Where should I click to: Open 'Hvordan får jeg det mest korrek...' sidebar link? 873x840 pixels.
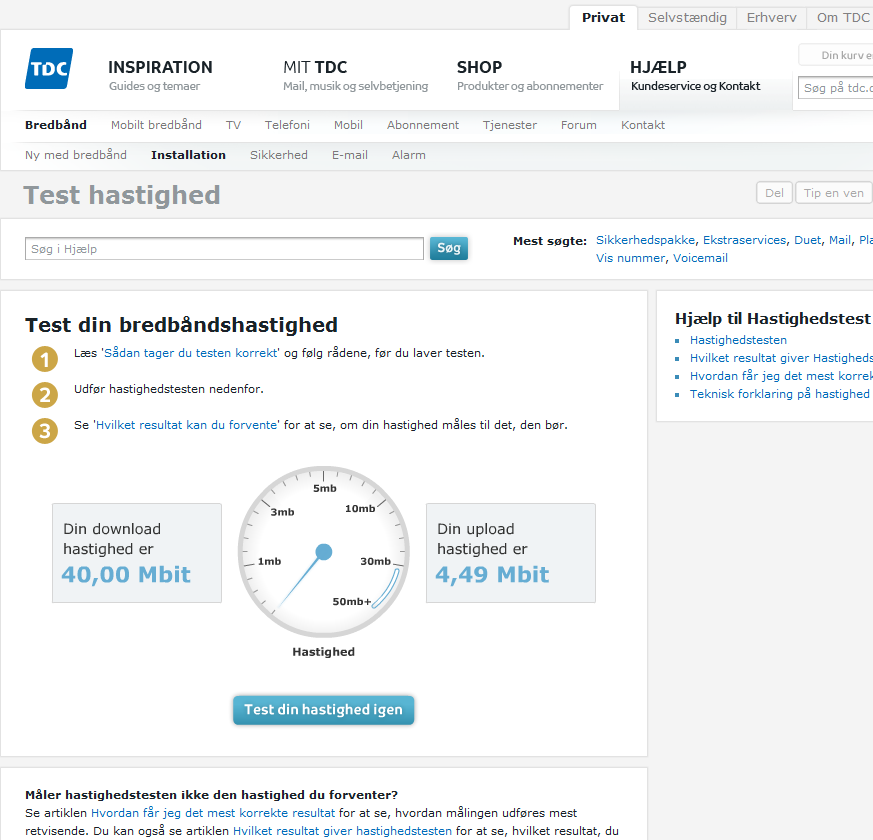point(781,376)
